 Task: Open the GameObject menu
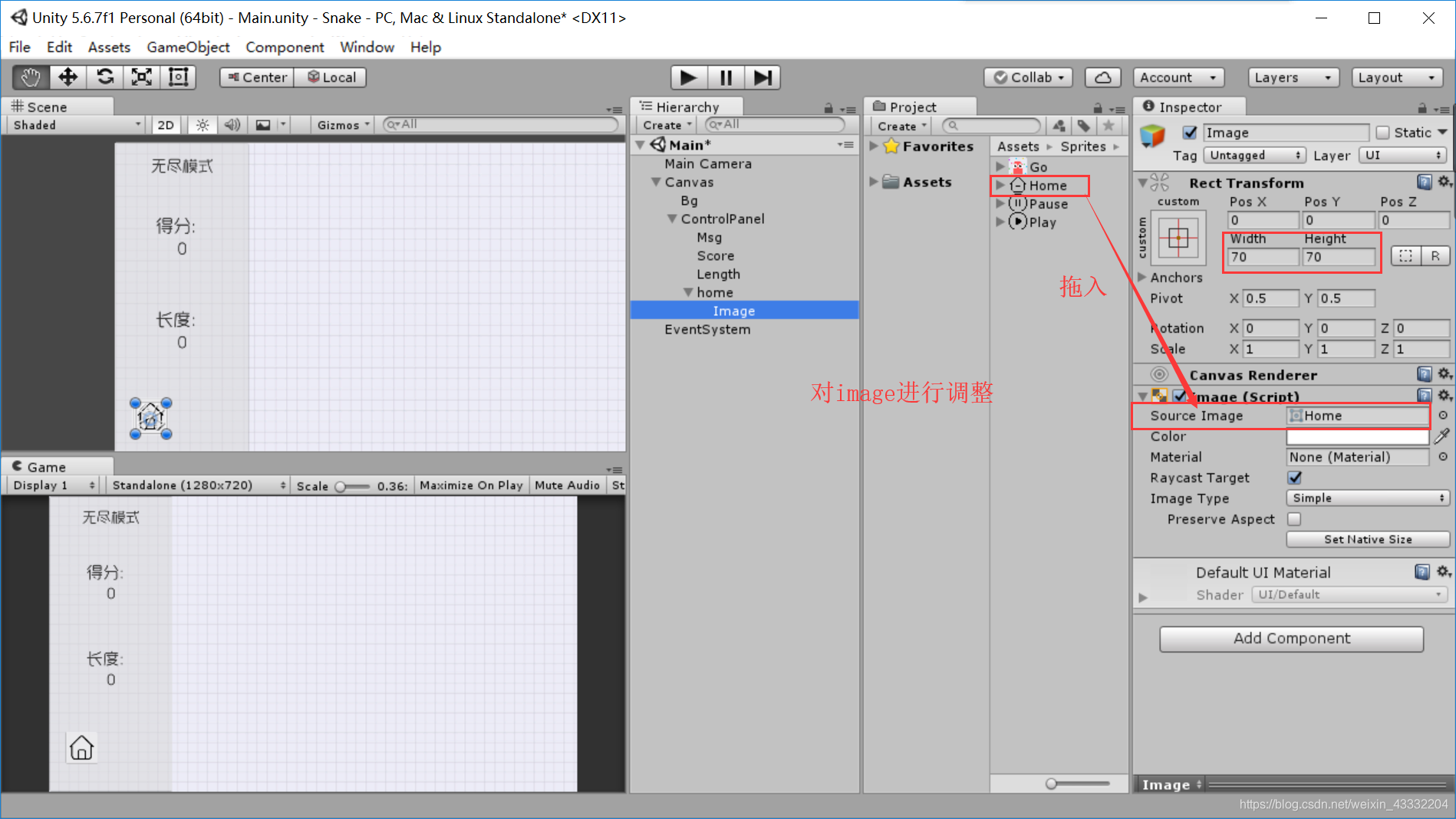coord(188,47)
